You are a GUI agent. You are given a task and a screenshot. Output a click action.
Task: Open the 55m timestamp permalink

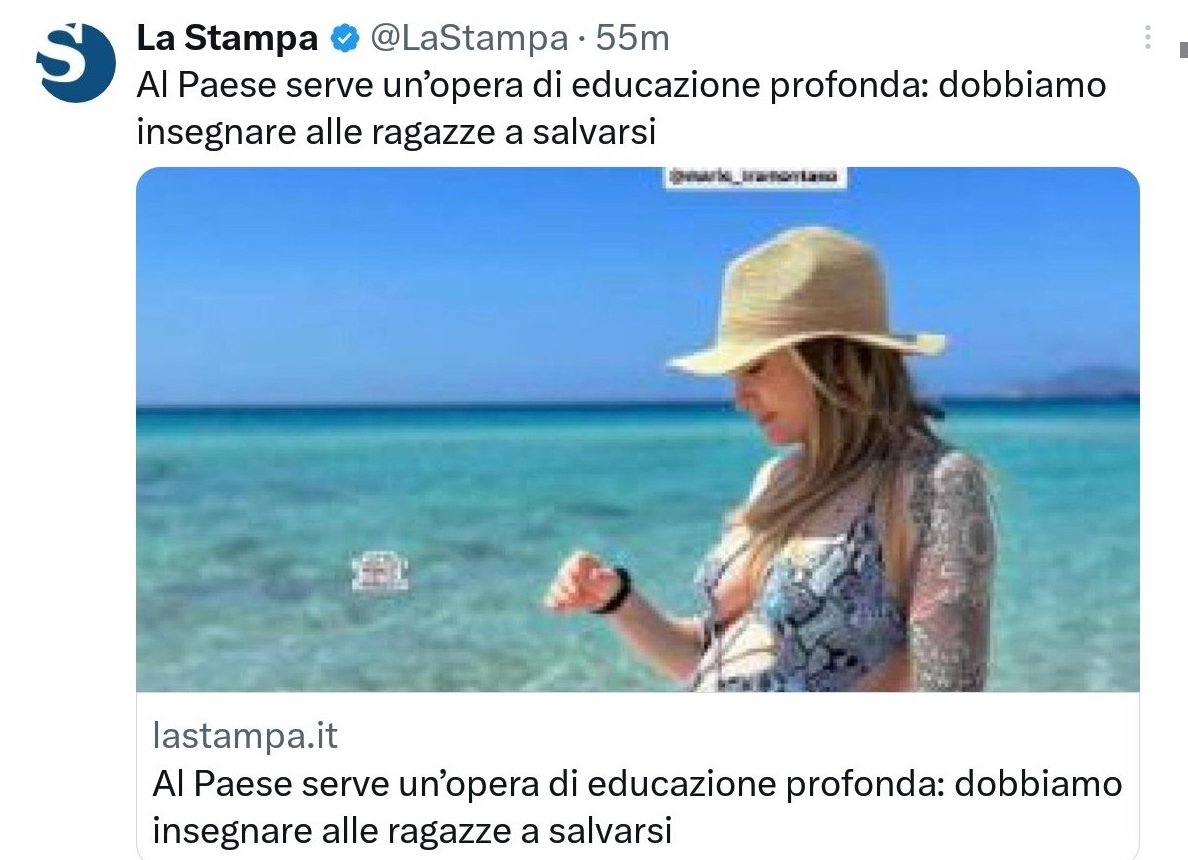click(x=633, y=38)
